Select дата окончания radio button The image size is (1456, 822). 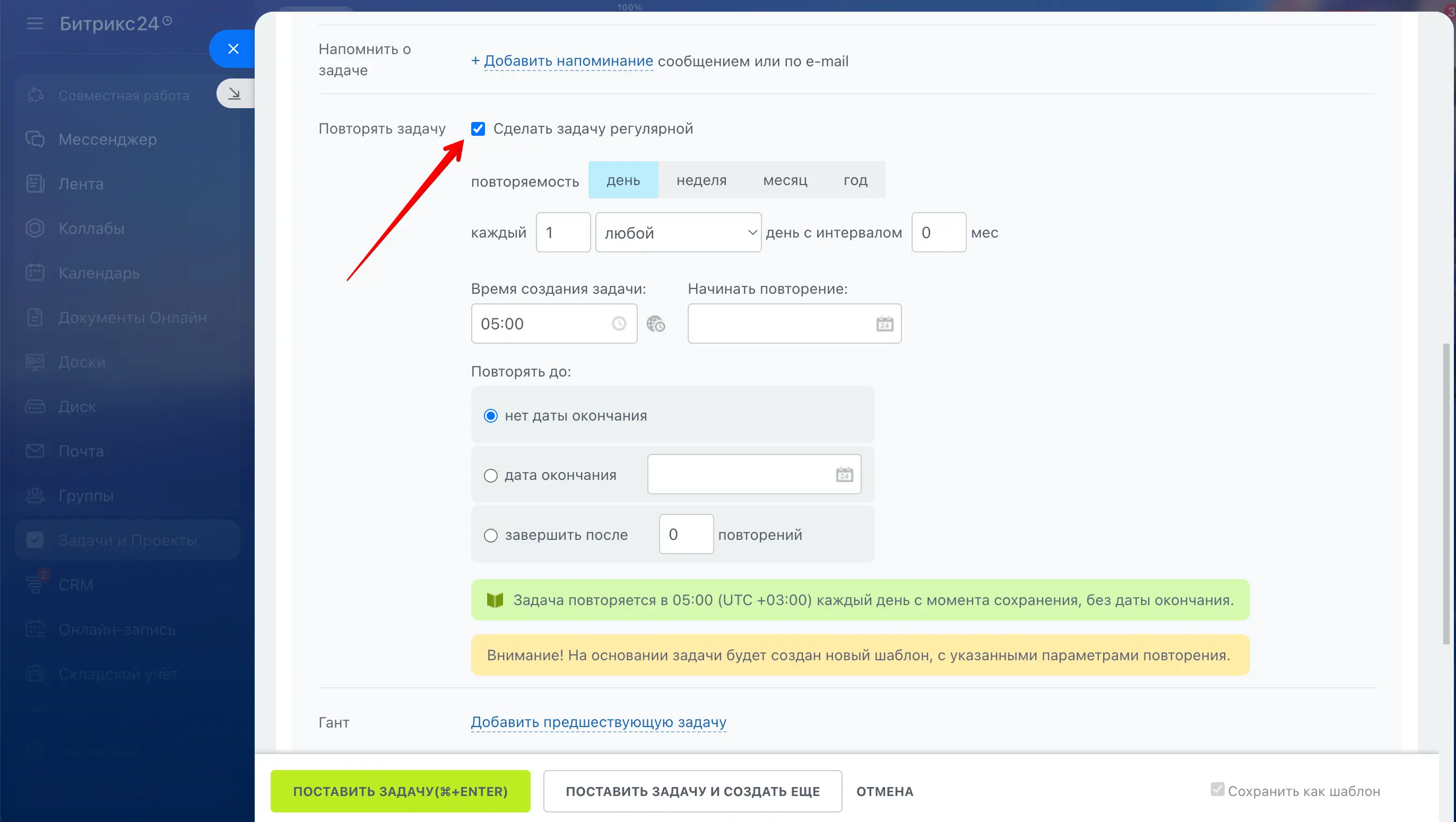(491, 476)
